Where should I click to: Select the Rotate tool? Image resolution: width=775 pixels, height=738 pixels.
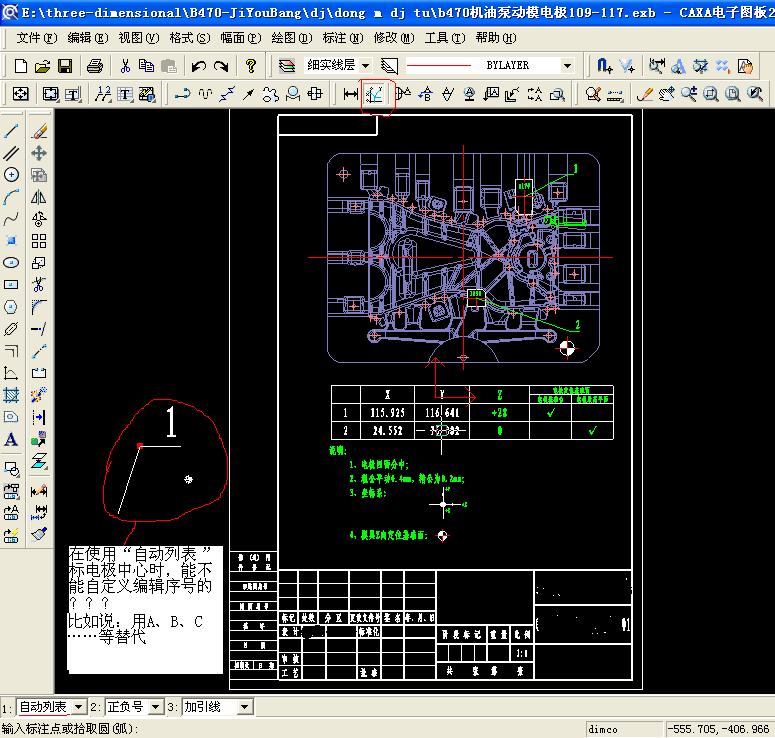click(x=39, y=218)
